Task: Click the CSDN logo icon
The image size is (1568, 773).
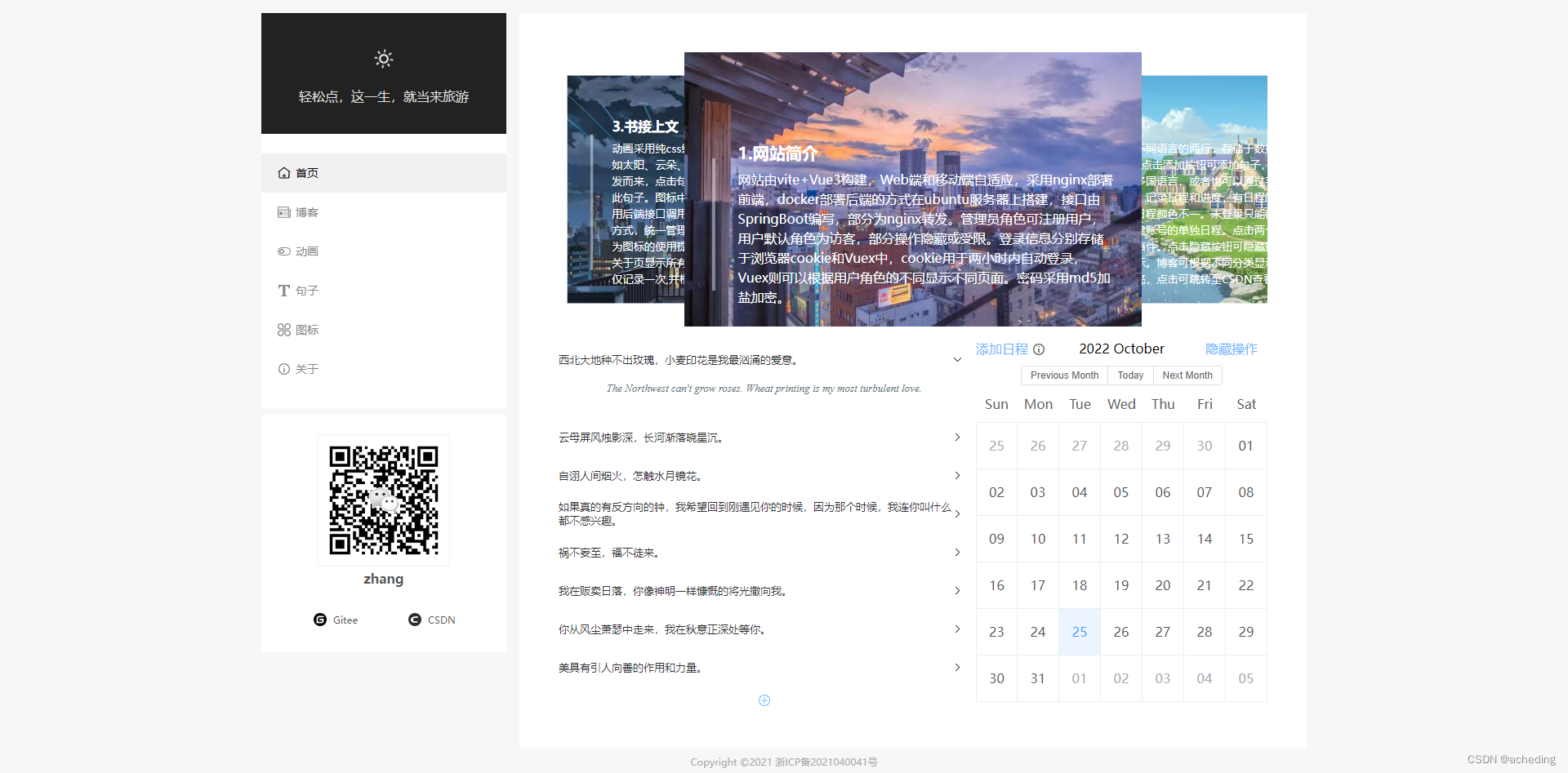Action: pos(415,620)
